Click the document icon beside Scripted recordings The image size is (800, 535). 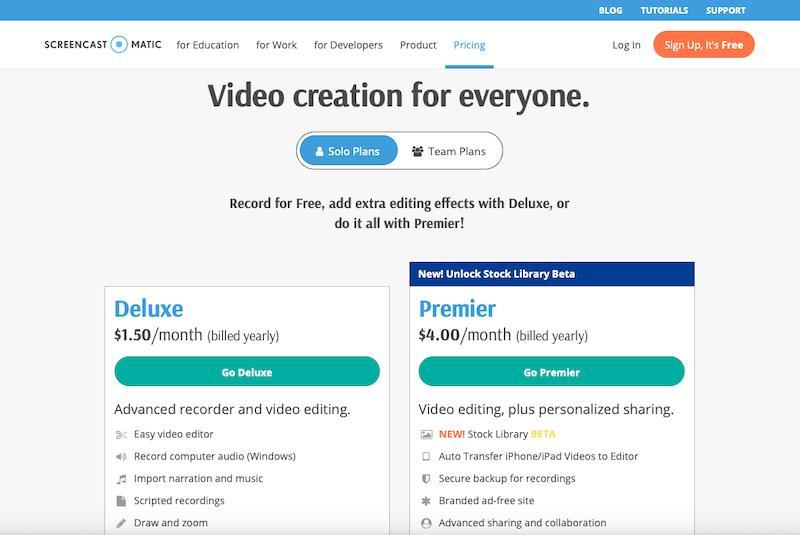click(121, 501)
